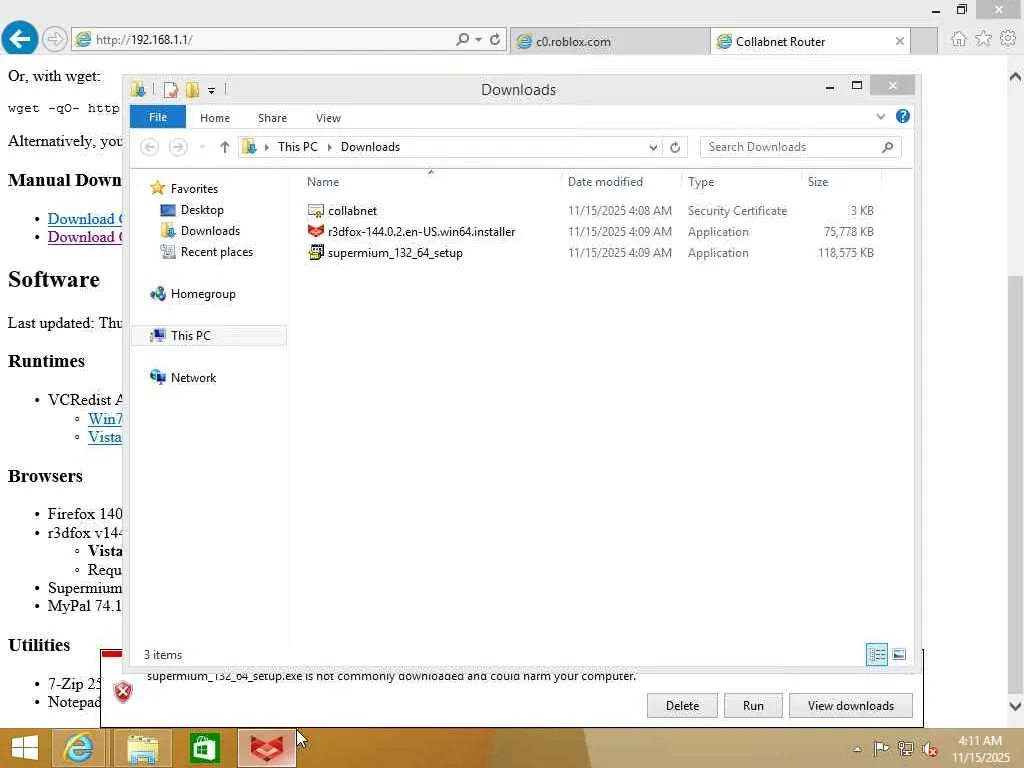Screen dimensions: 1024x768
Task: Click the Explorer forward navigation arrow
Action: pos(178,147)
